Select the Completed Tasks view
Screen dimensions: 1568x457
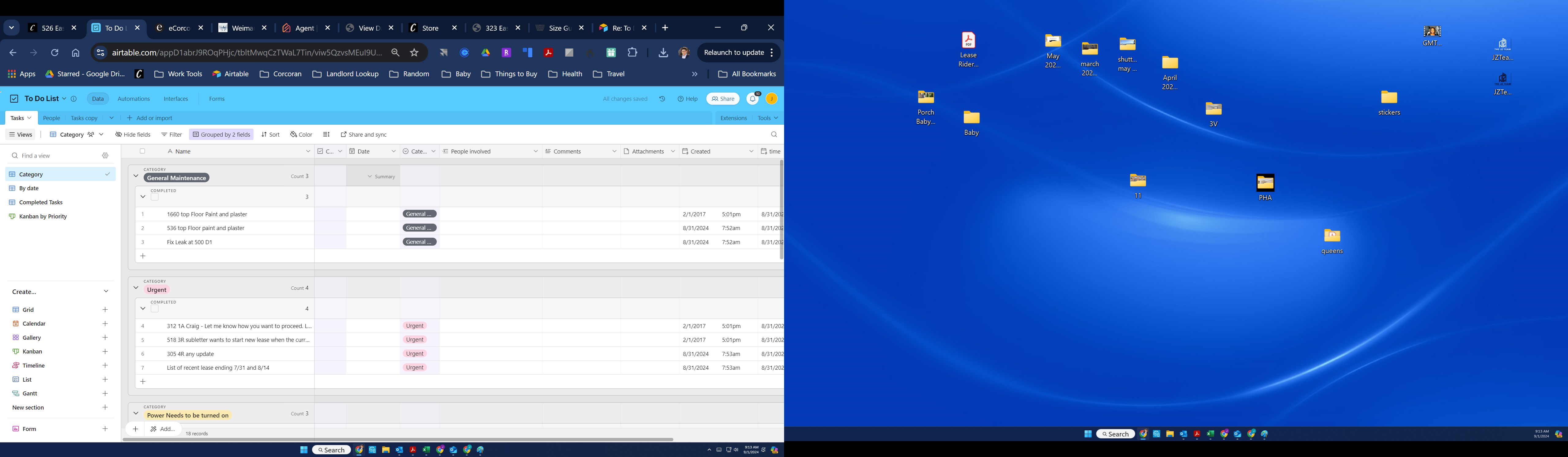[x=60, y=203]
